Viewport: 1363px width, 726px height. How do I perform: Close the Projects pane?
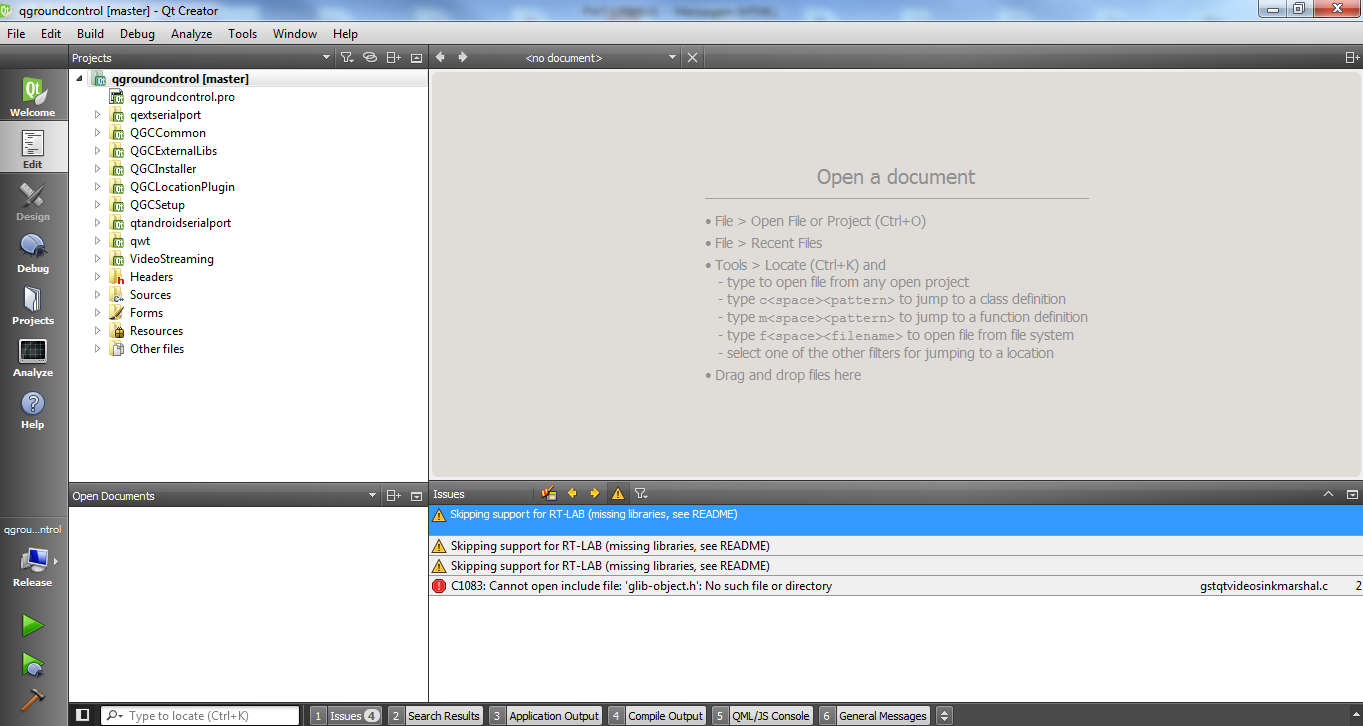417,58
